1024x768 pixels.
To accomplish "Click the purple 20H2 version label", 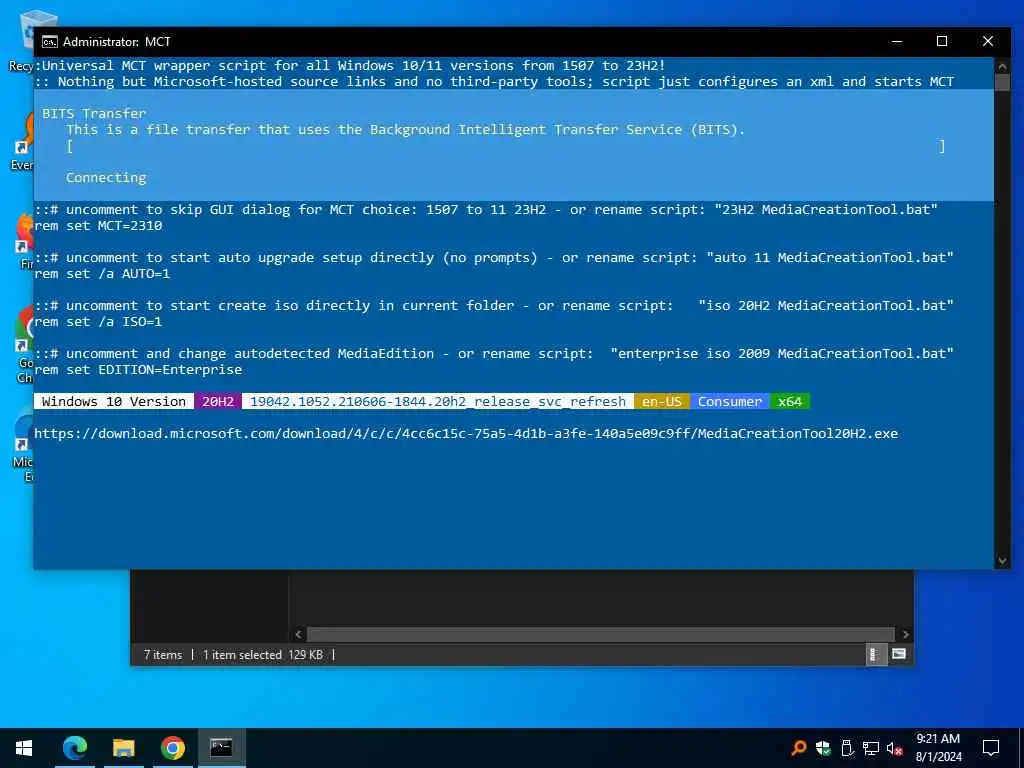I will [x=217, y=402].
